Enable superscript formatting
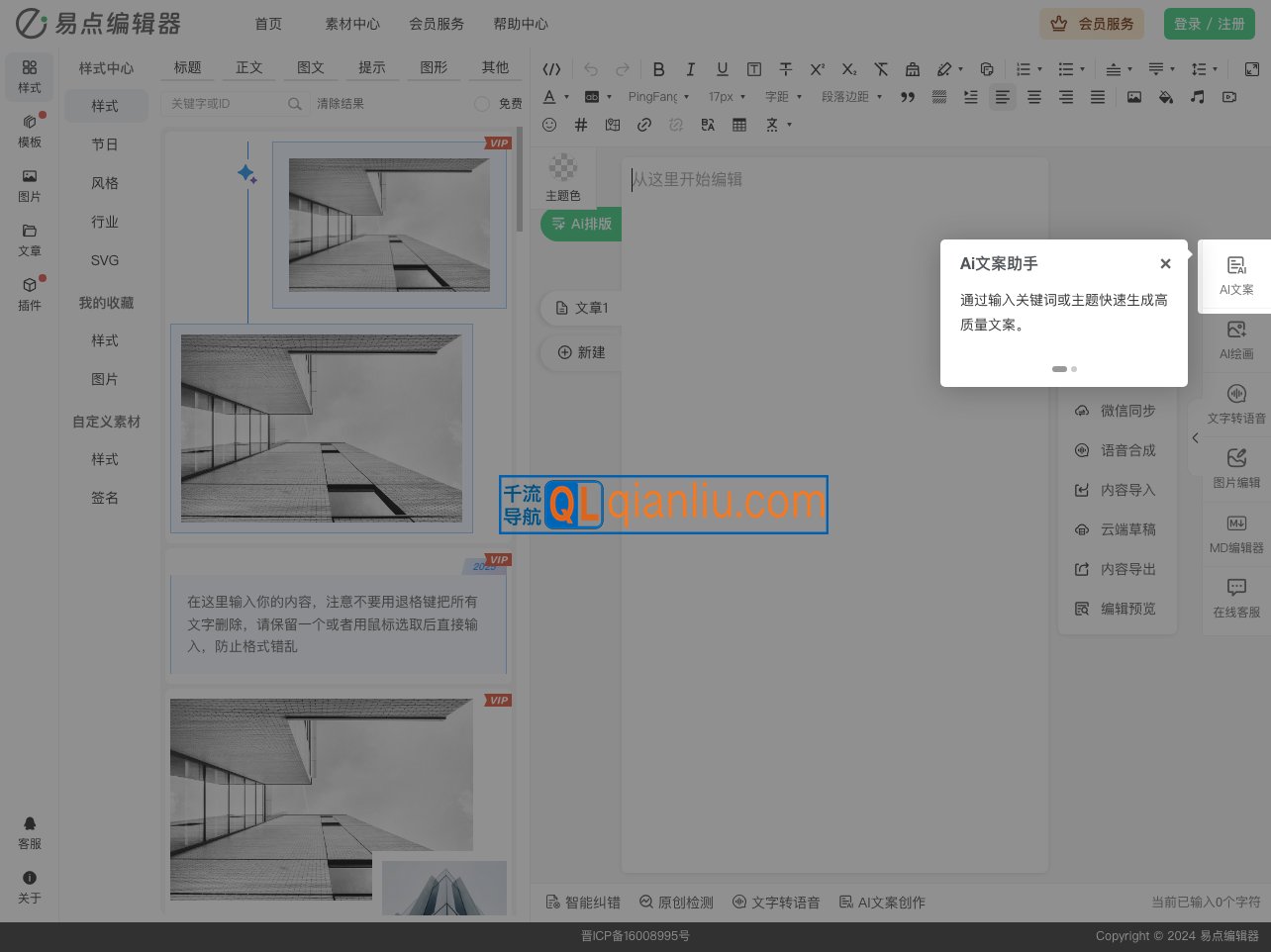This screenshot has width=1271, height=952. (x=817, y=69)
